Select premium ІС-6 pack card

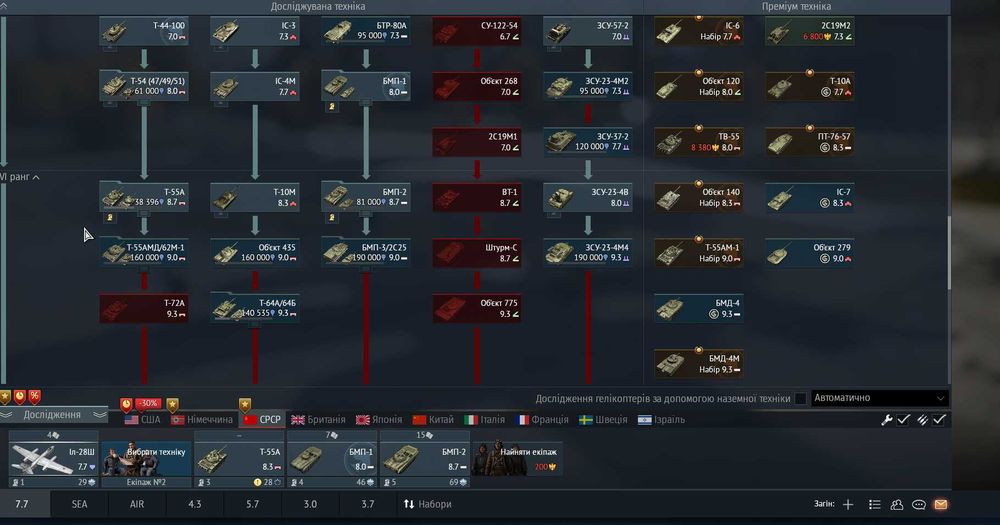click(x=699, y=31)
